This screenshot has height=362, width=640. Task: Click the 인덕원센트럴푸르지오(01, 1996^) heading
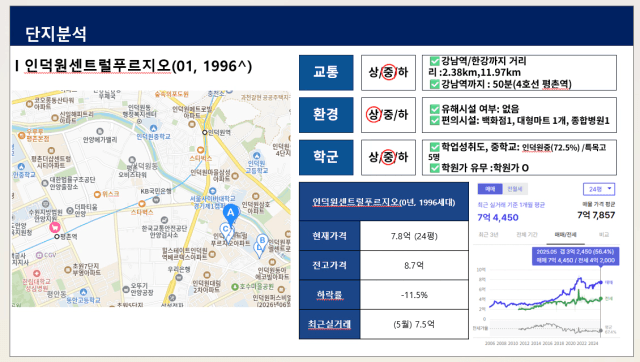tap(138, 66)
